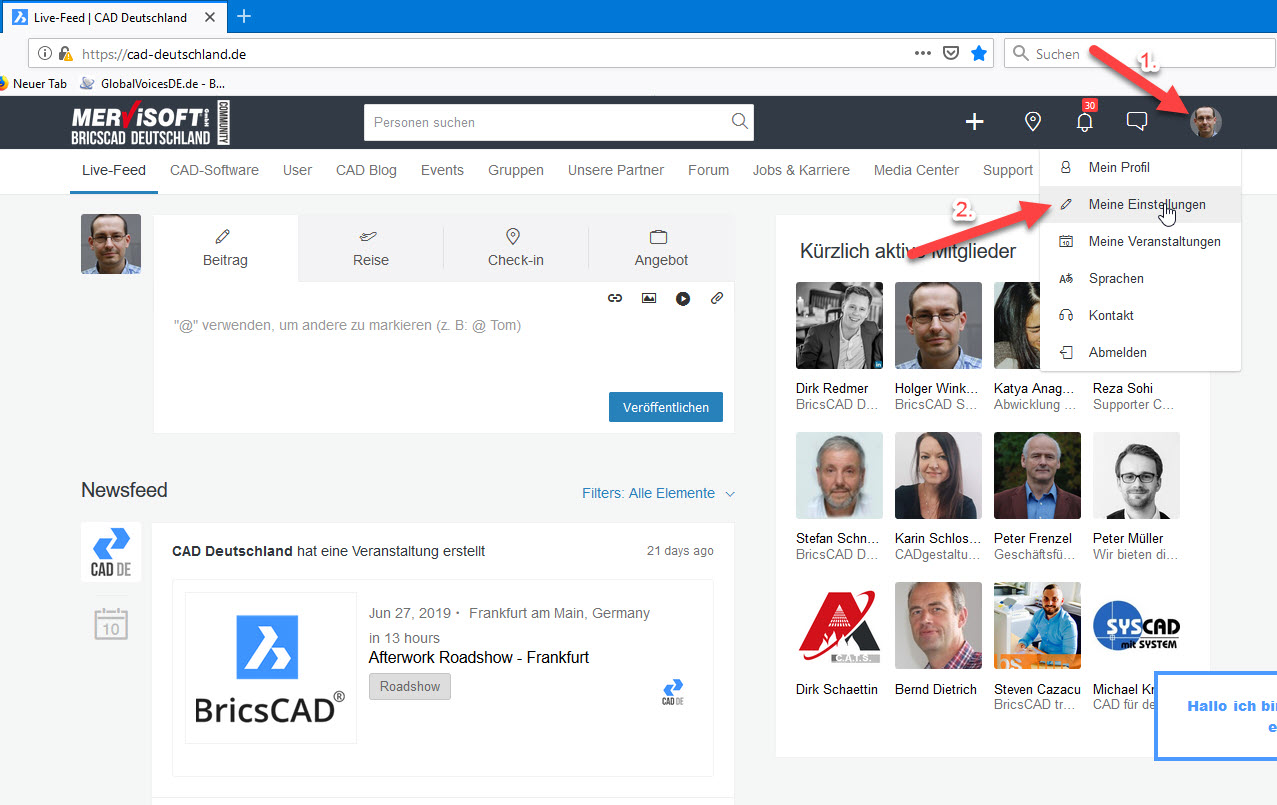Choose Abmelden in the profile menu
Viewport: 1277px width, 805px height.
coord(1117,352)
